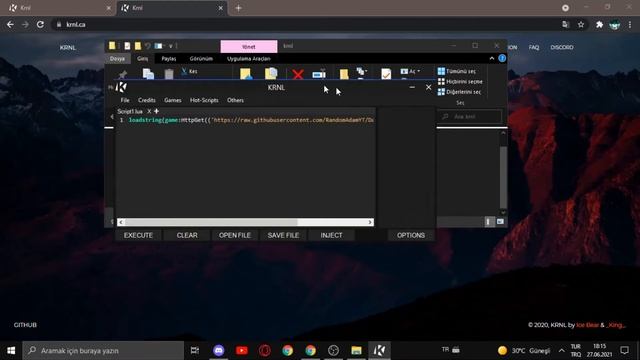Add a new script tab with plus
The height and width of the screenshot is (360, 640).
point(156,111)
